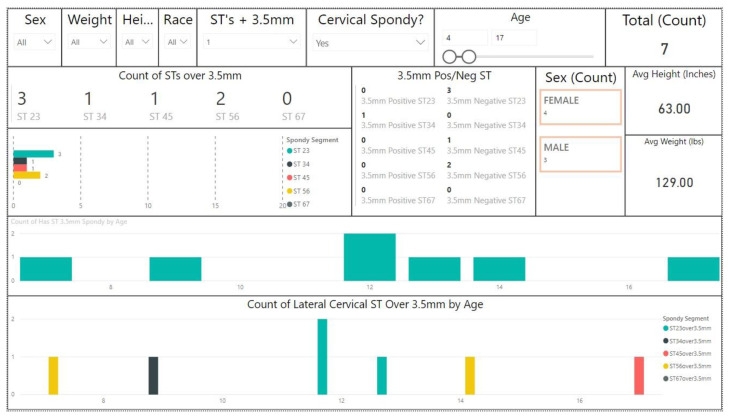Image resolution: width=730 pixels, height=418 pixels.
Task: Open the Sex filter dropdown
Action: click(36, 43)
